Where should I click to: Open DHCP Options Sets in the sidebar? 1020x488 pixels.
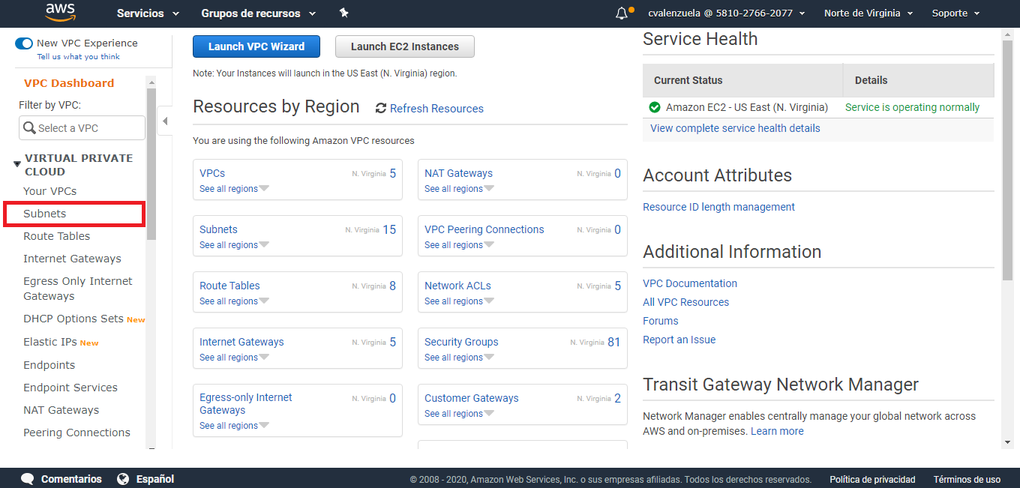tap(74, 319)
